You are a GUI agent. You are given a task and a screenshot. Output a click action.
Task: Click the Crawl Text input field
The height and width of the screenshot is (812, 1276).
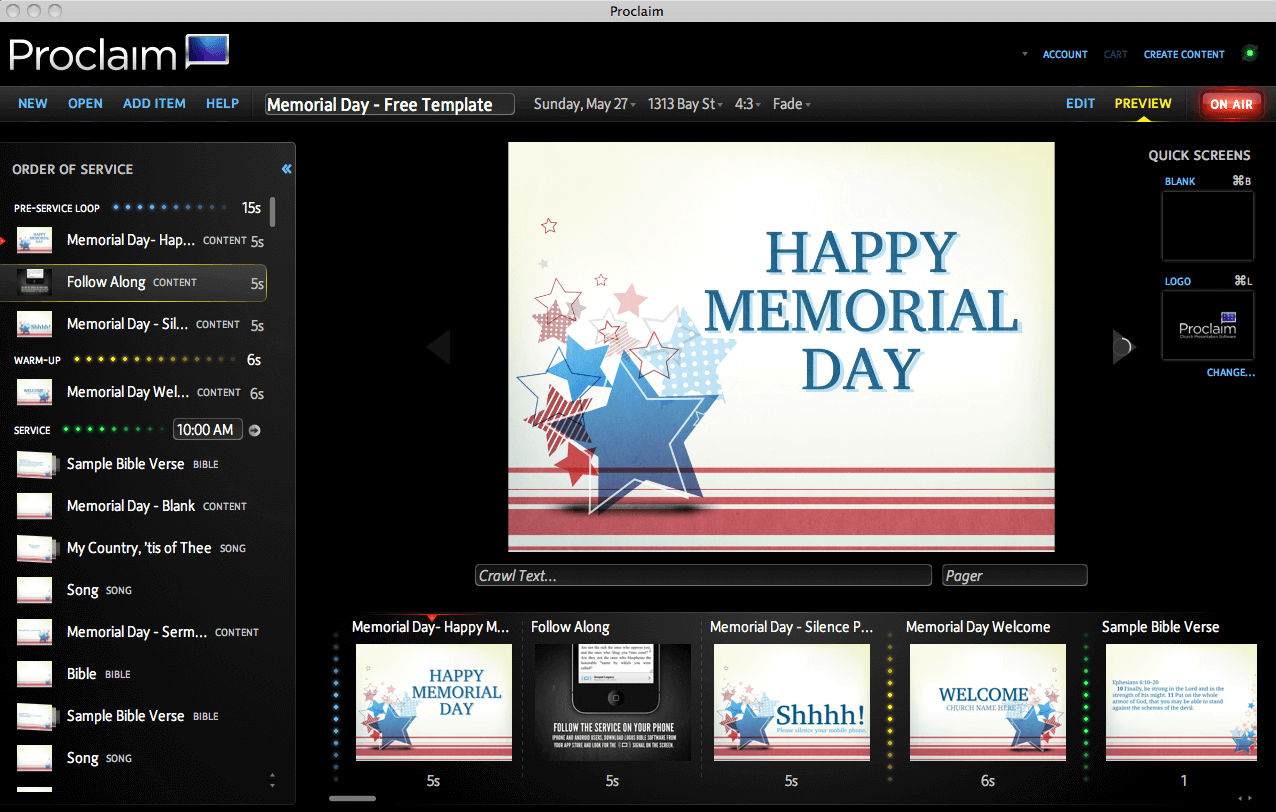click(x=703, y=575)
